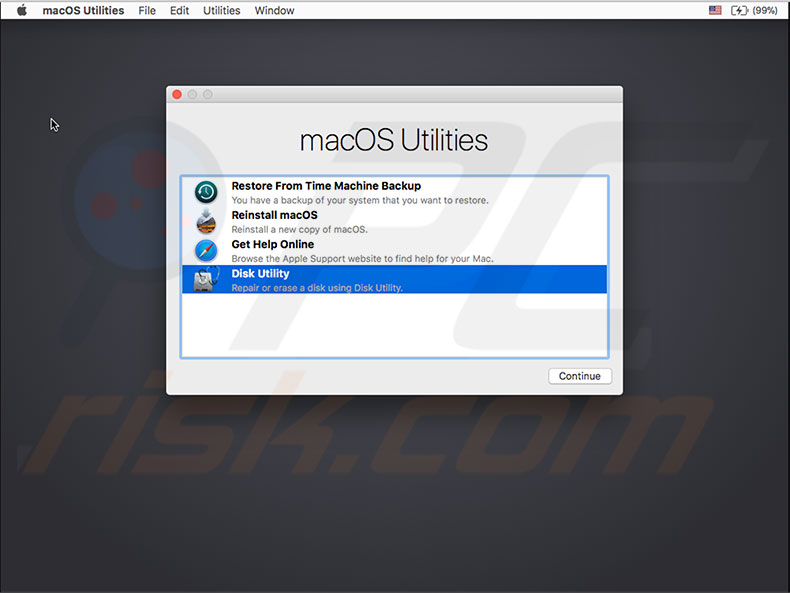
Task: Open the Window menu
Action: (x=274, y=10)
